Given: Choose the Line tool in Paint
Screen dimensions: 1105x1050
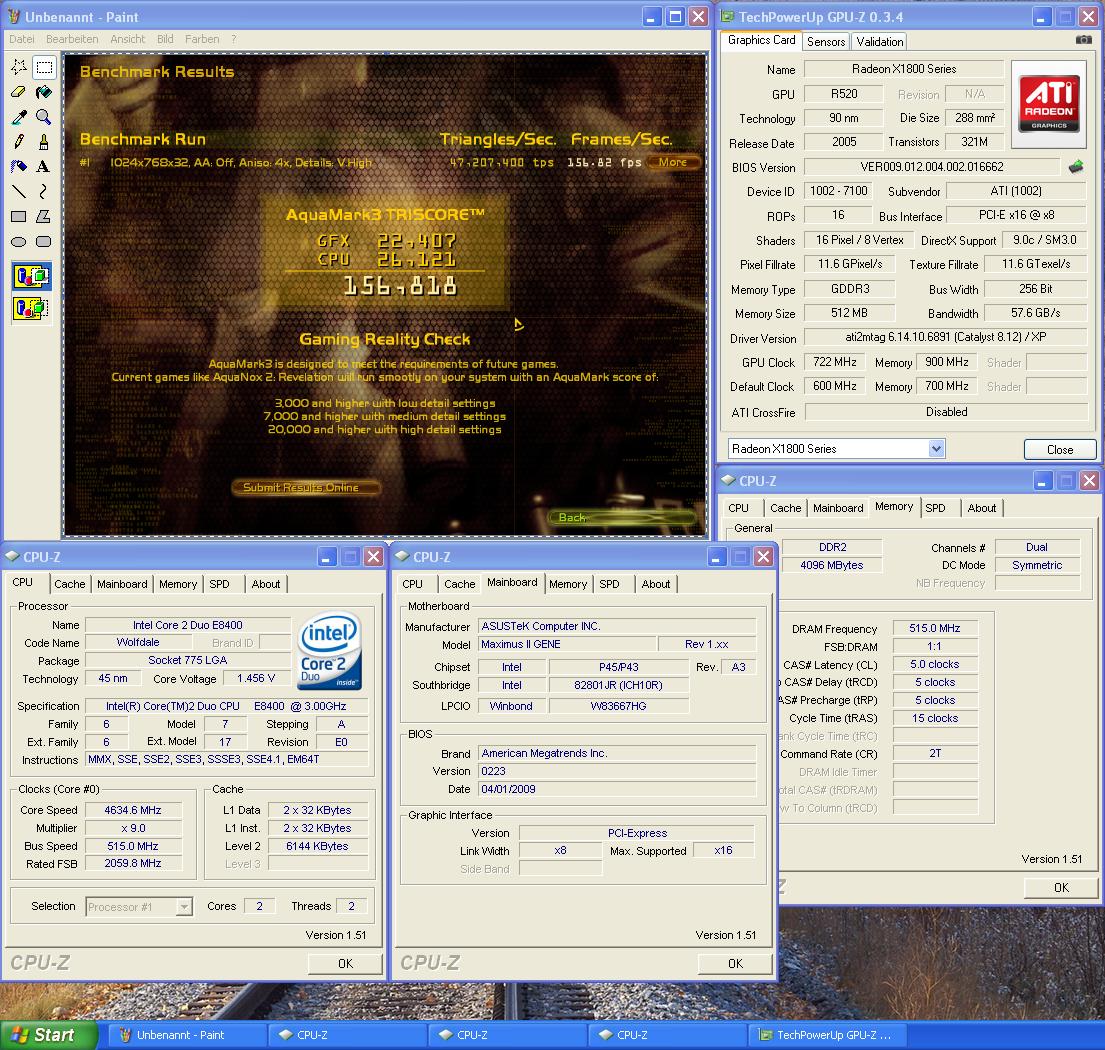Looking at the screenshot, I should 19,191.
